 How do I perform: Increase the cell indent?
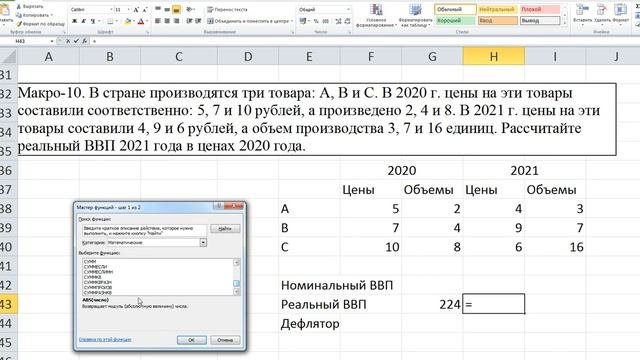tap(198, 21)
